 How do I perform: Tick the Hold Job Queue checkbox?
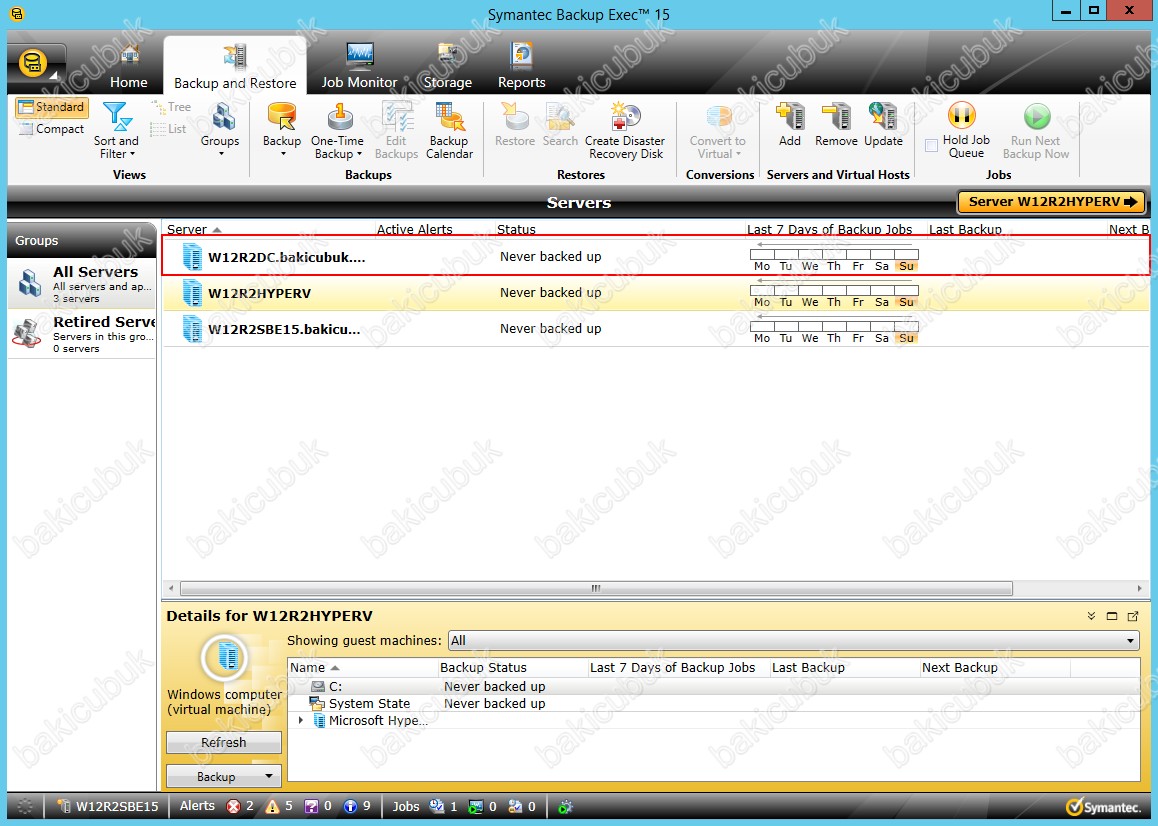[931, 146]
